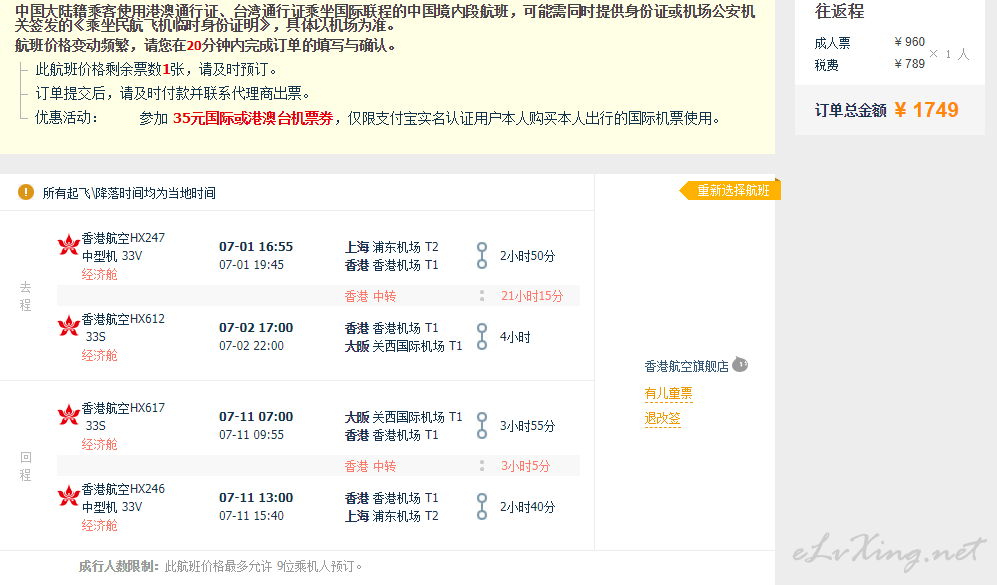Image resolution: width=997 pixels, height=585 pixels.
Task: Click 经济舱 under flight HX612
Action: (x=100, y=355)
